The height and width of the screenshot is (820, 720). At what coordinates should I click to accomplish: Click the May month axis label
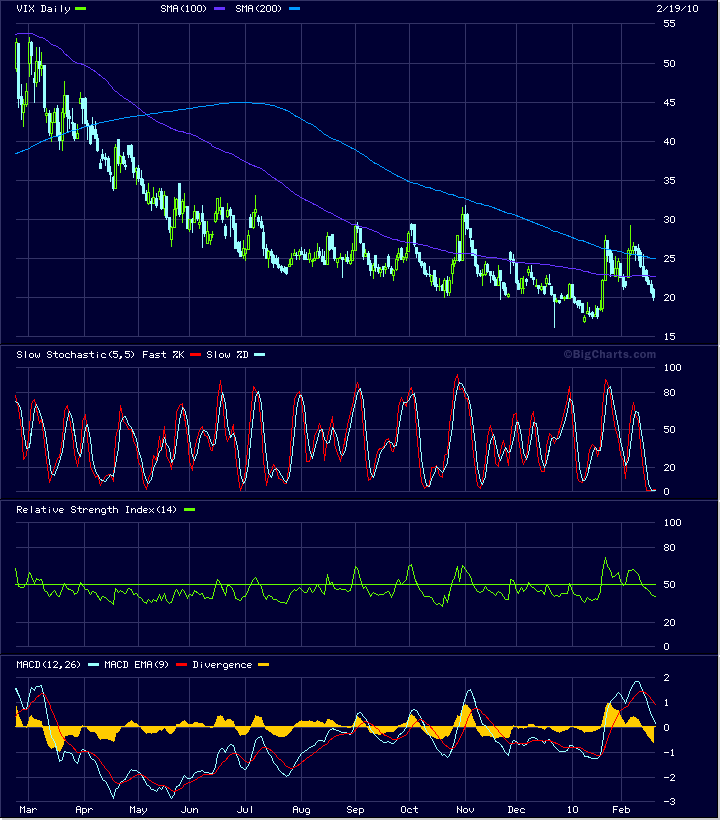(x=138, y=810)
